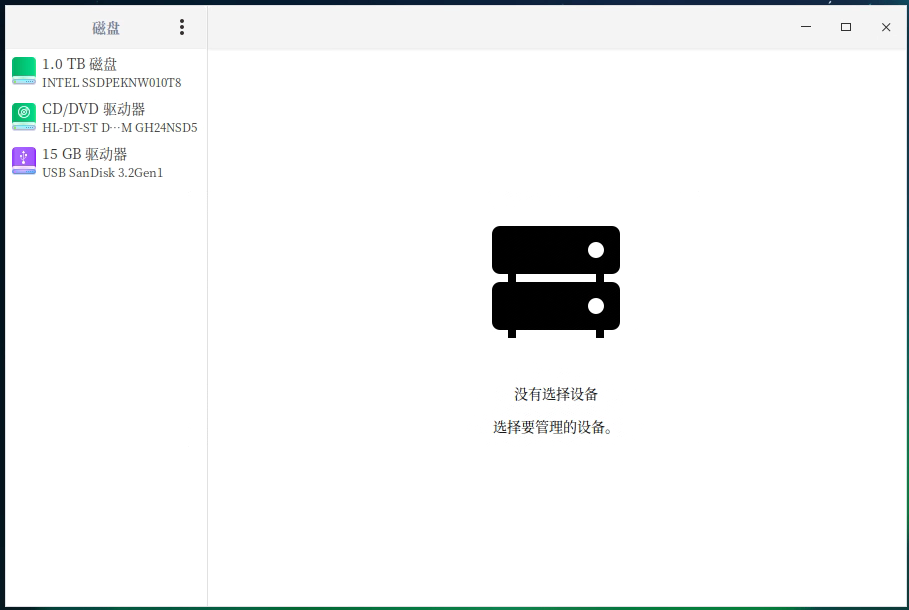Click the green SSD disk icon
Viewport: 909px width, 610px height.
24,71
